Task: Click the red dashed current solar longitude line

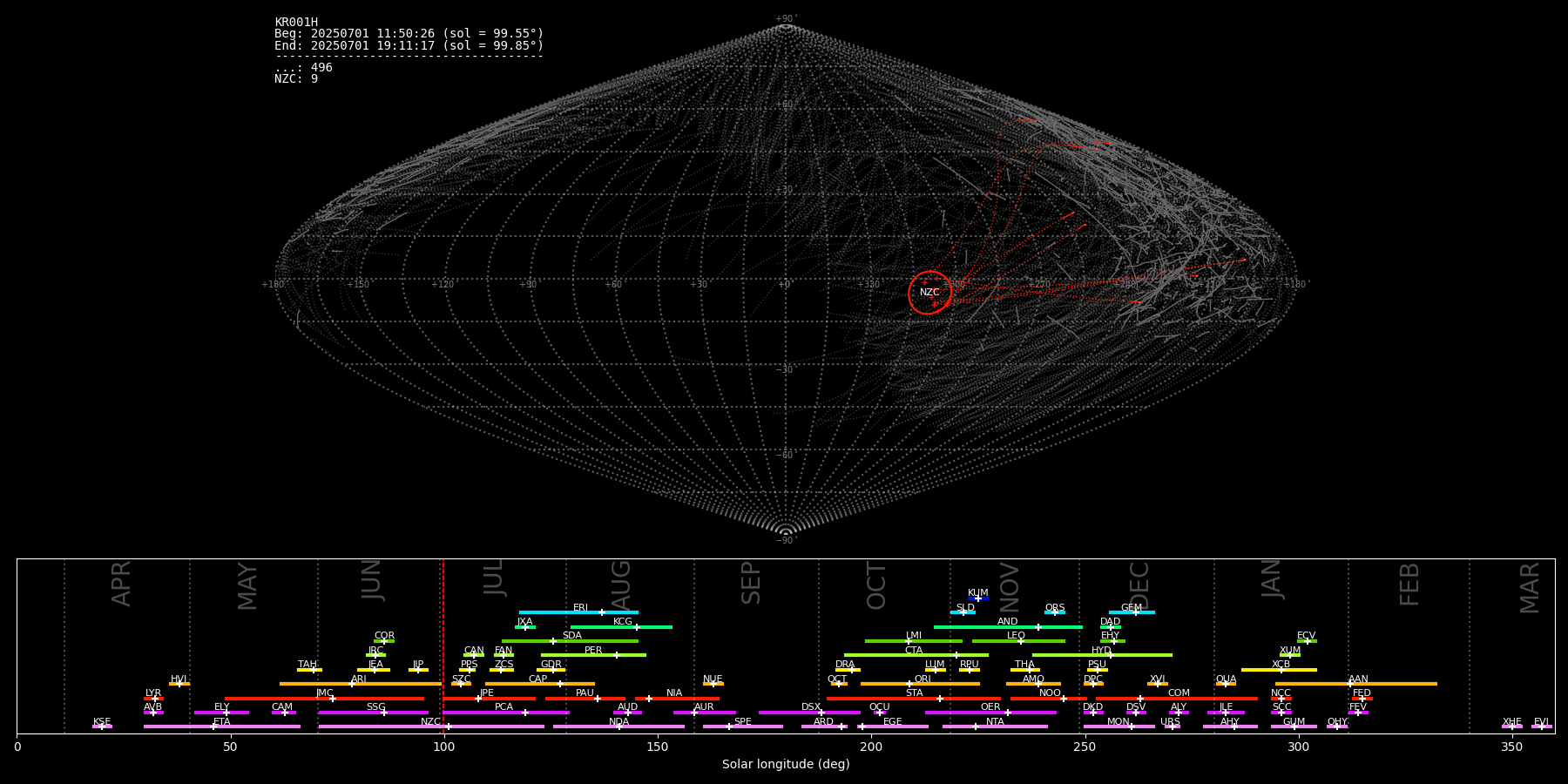Action: 443,645
